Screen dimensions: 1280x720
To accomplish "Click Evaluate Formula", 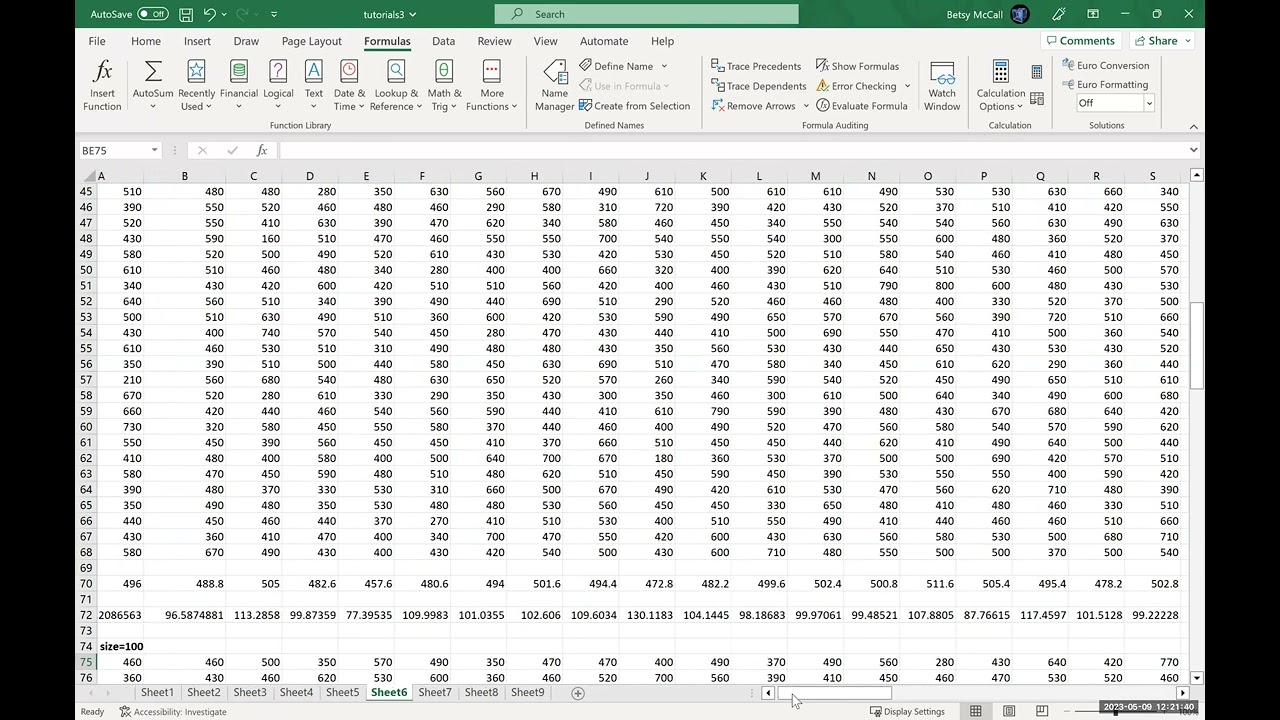I will [862, 106].
